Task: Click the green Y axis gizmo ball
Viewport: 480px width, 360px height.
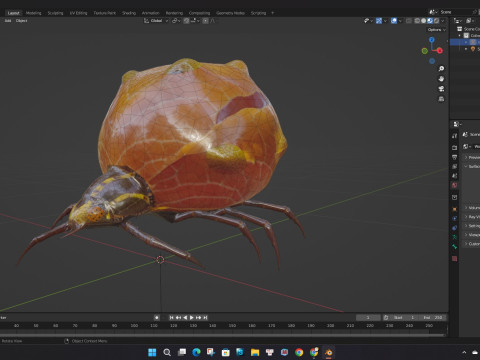Action: (425, 51)
